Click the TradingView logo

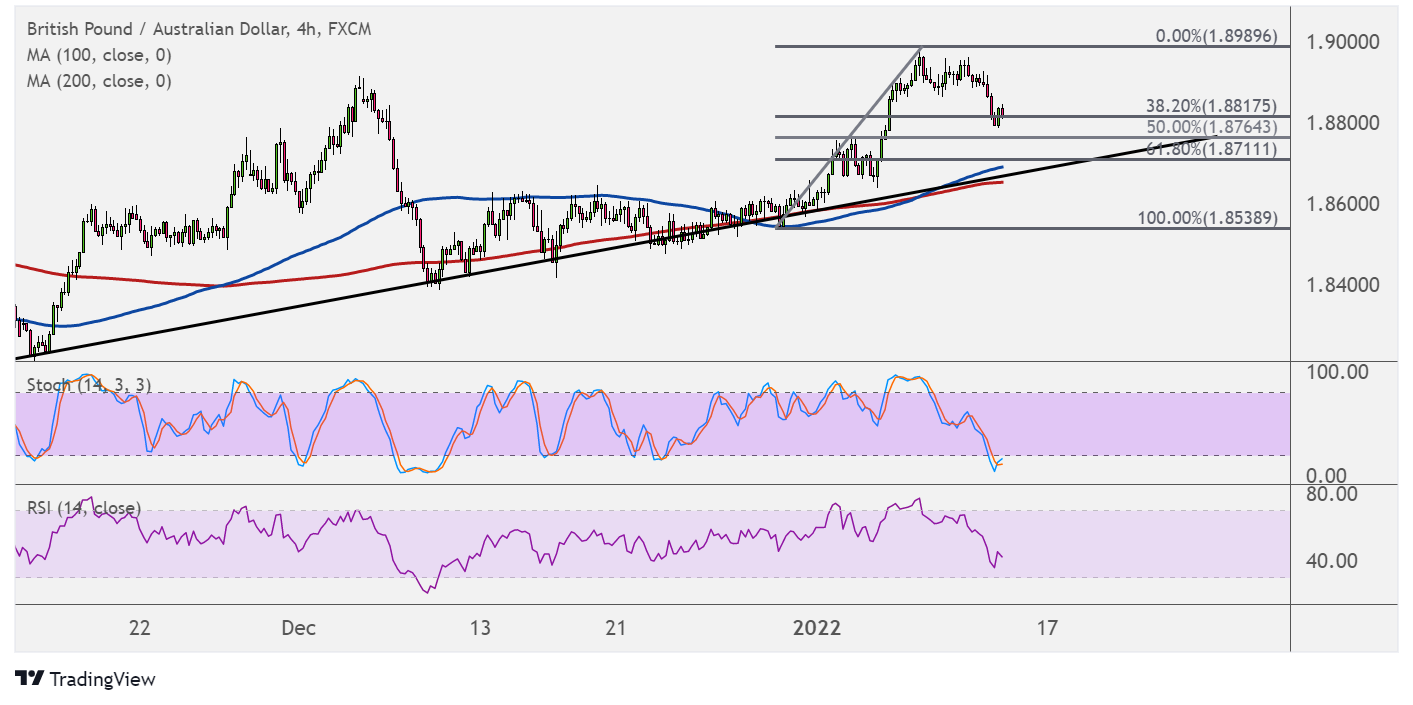click(x=86, y=679)
